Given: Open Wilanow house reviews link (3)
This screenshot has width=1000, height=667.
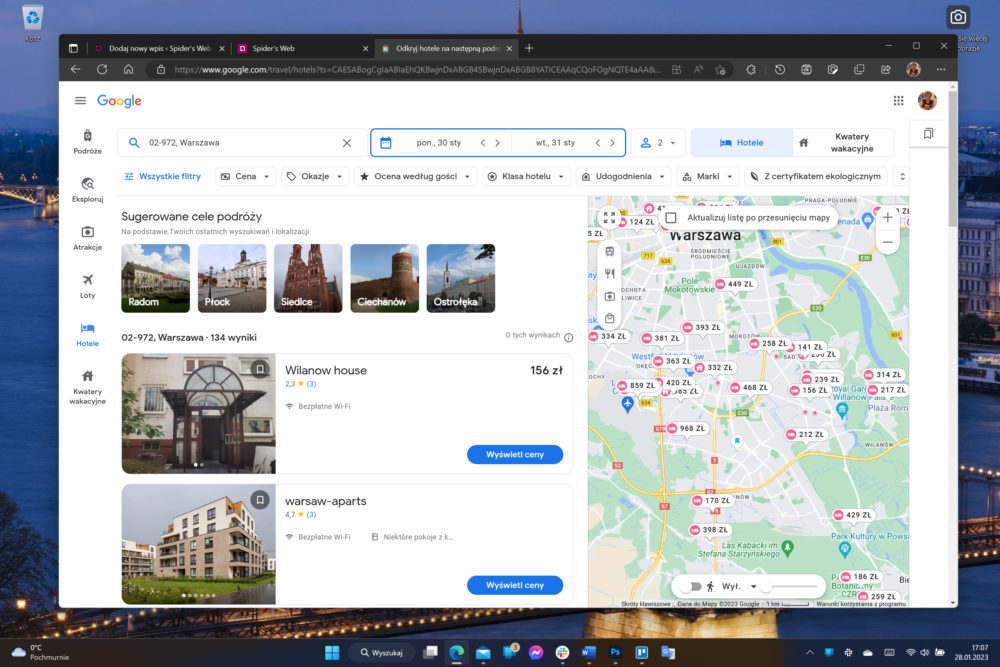Looking at the screenshot, I should click(x=311, y=384).
